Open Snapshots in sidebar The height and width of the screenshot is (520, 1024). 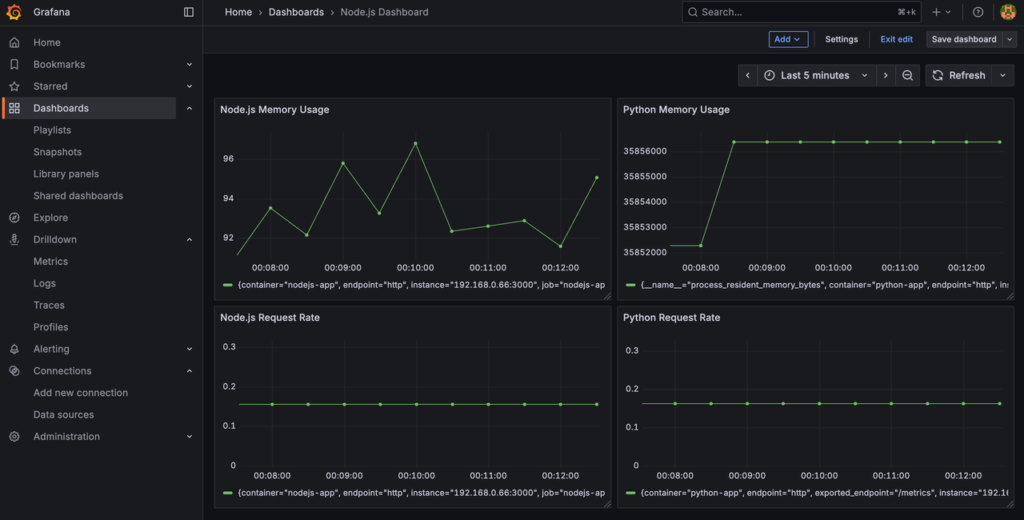57,152
